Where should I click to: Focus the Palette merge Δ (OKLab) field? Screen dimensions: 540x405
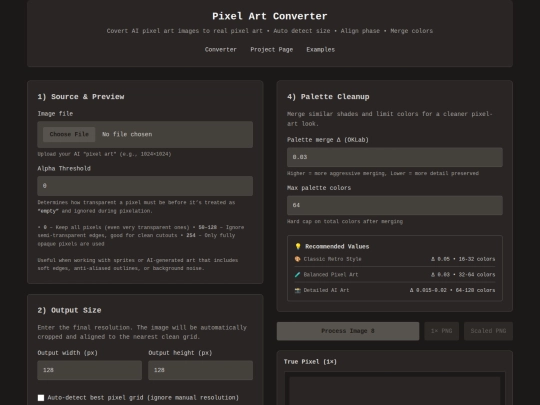tap(395, 157)
